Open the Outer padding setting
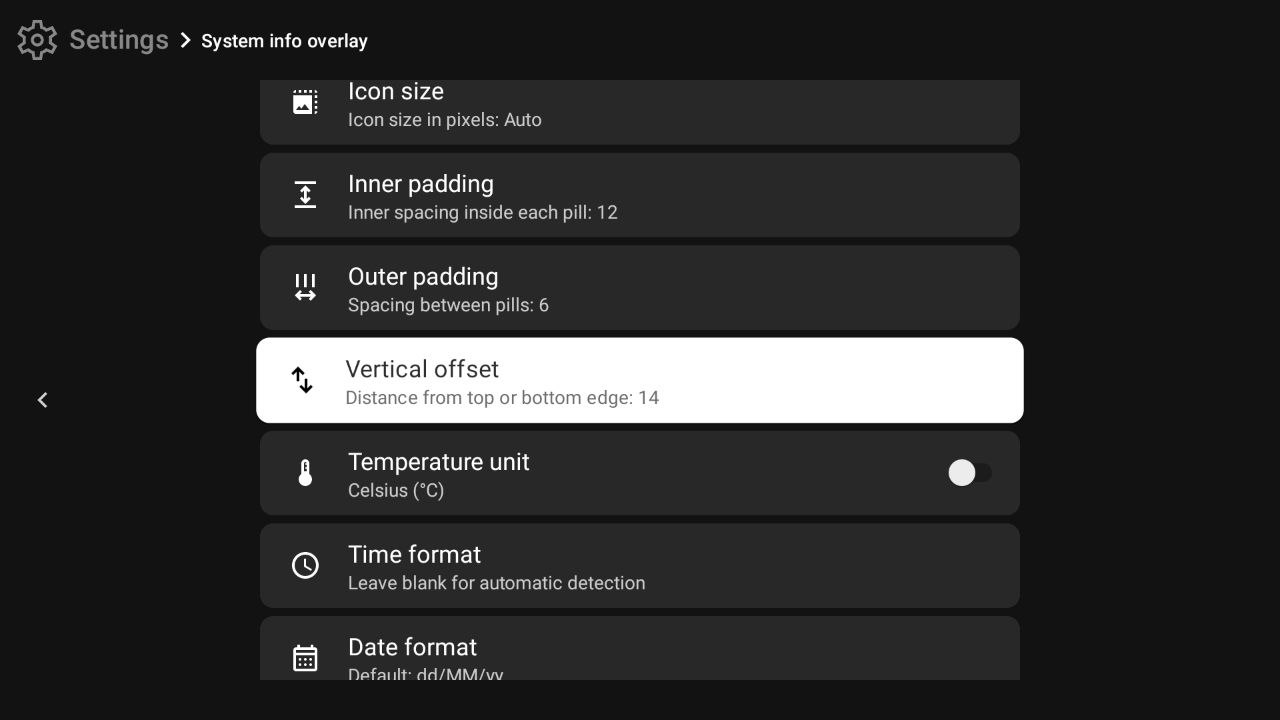This screenshot has height=720, width=1280. pyautogui.click(x=640, y=287)
